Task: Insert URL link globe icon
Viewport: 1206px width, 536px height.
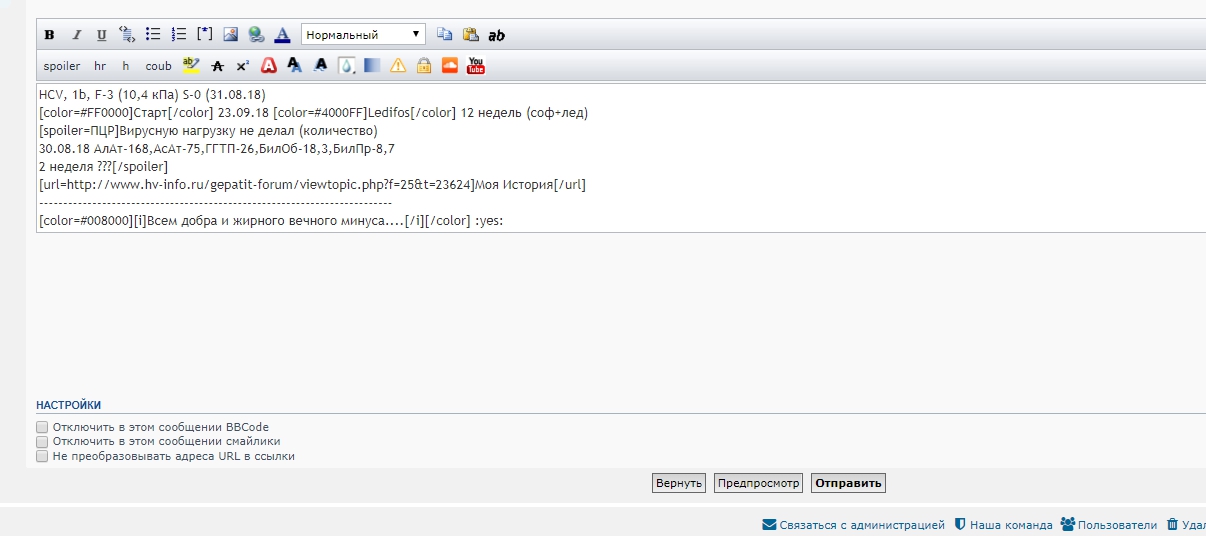Action: click(x=256, y=35)
